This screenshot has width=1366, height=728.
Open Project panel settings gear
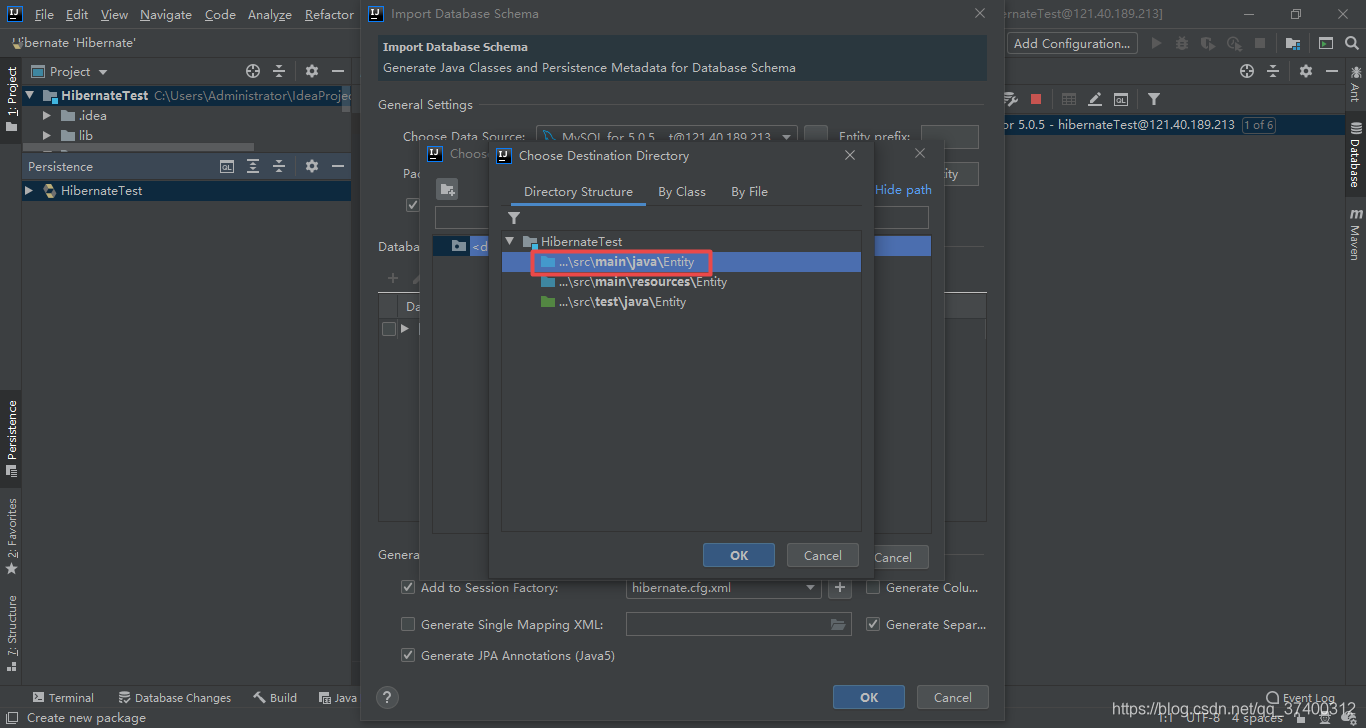click(312, 72)
